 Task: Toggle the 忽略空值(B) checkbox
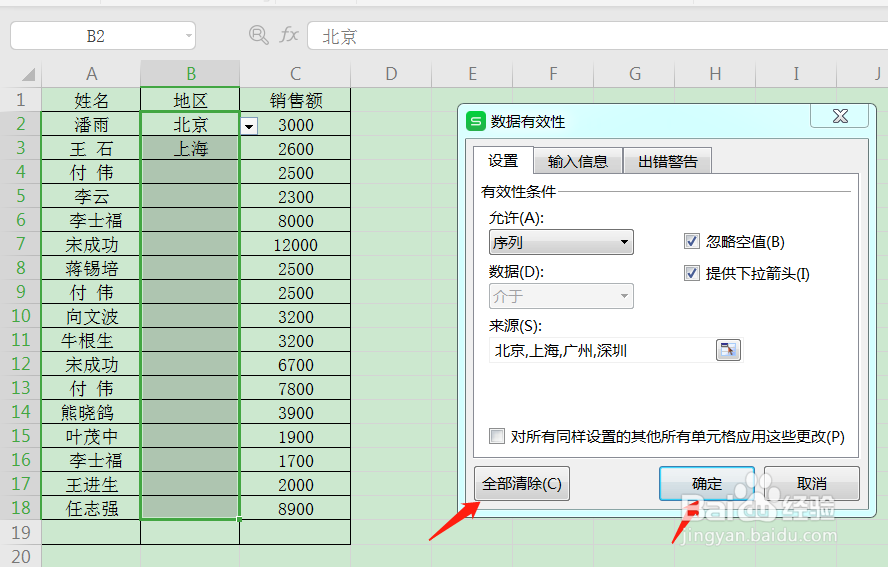691,241
